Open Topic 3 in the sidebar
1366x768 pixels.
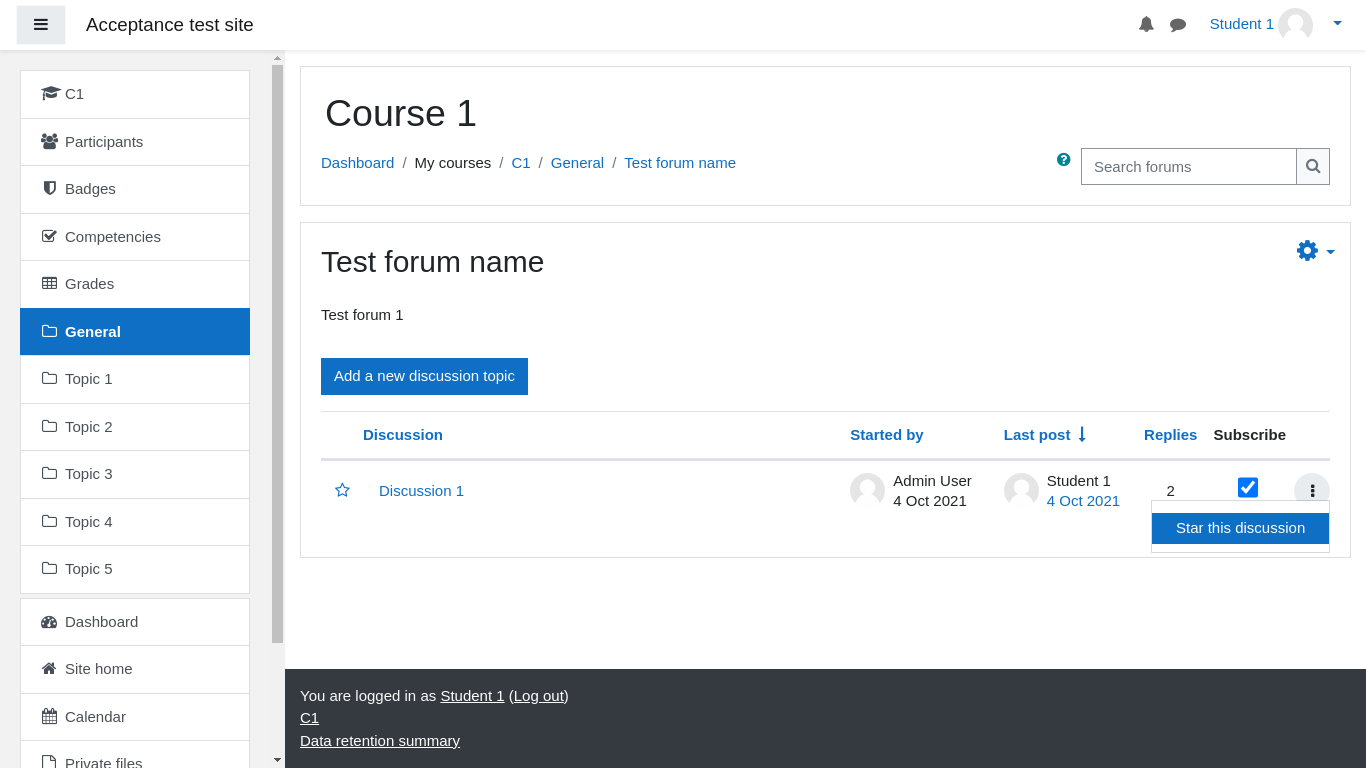[x=135, y=474]
